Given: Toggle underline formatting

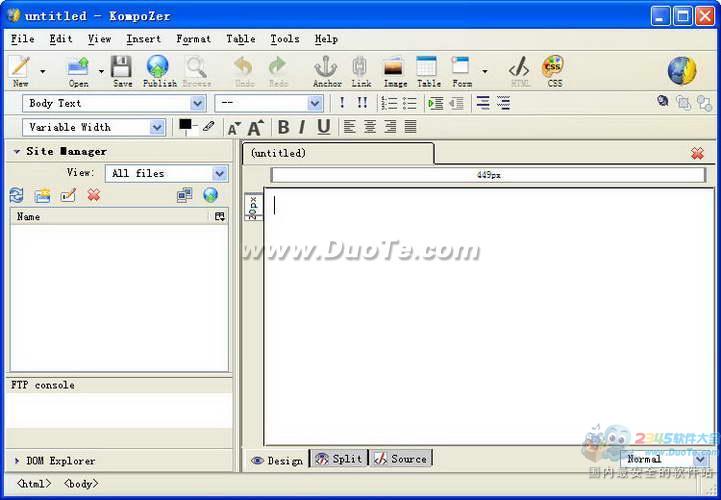Looking at the screenshot, I should [x=324, y=127].
